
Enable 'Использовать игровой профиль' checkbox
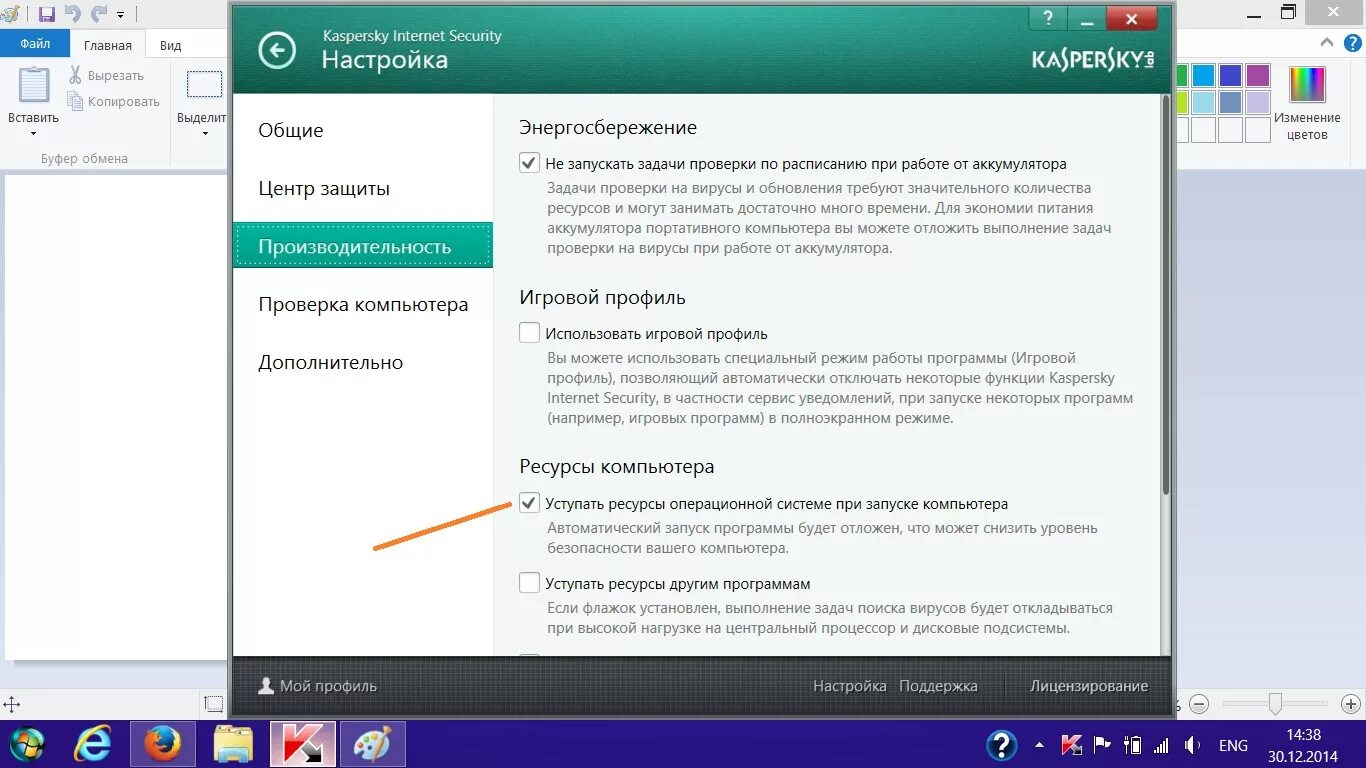(530, 333)
